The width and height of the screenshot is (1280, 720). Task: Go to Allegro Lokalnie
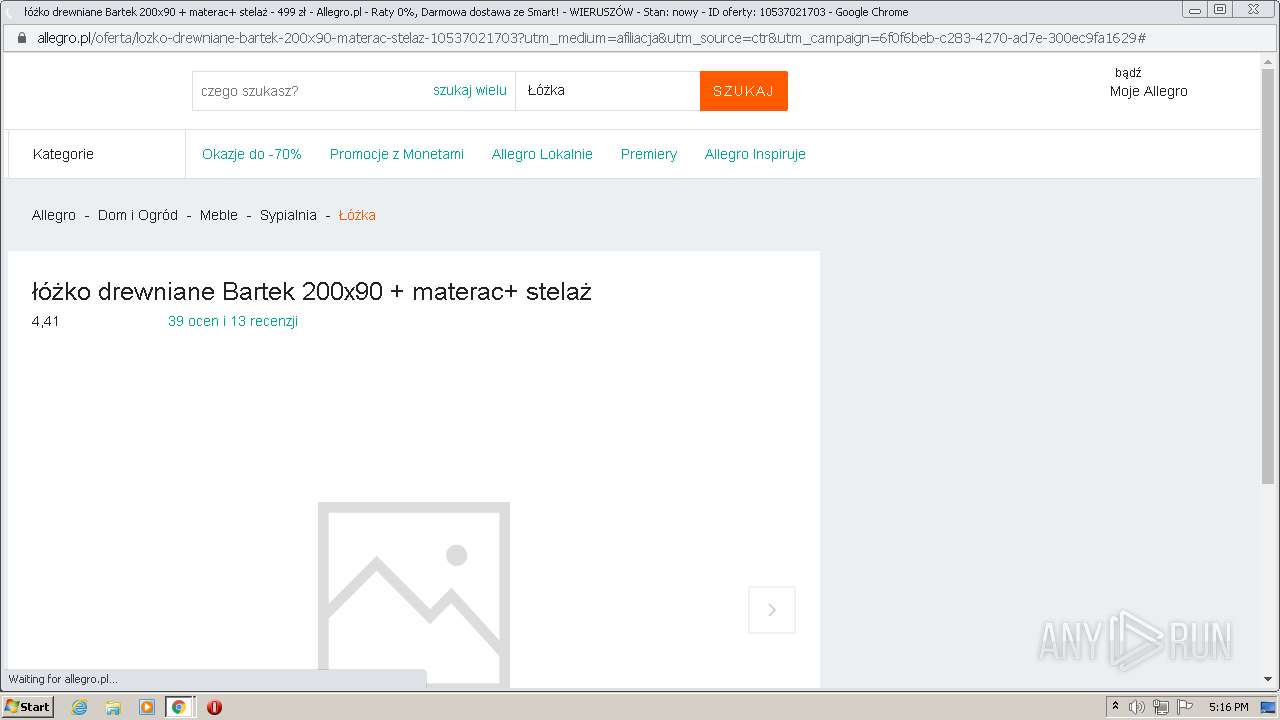(x=542, y=154)
